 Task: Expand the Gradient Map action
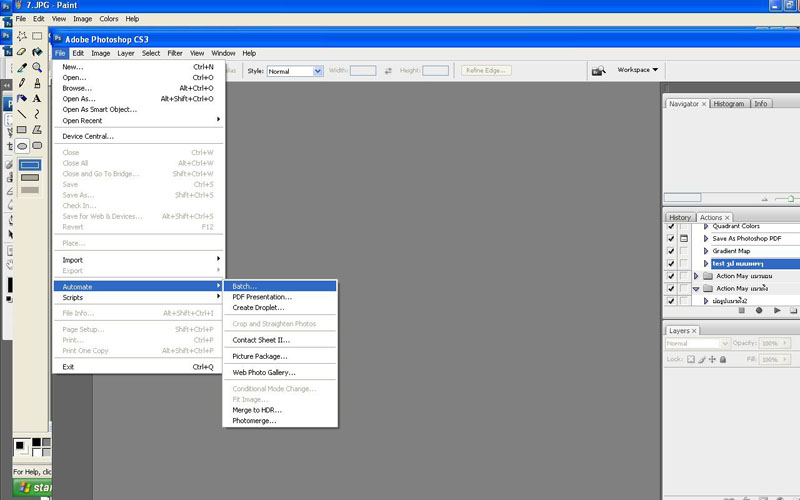click(x=706, y=251)
